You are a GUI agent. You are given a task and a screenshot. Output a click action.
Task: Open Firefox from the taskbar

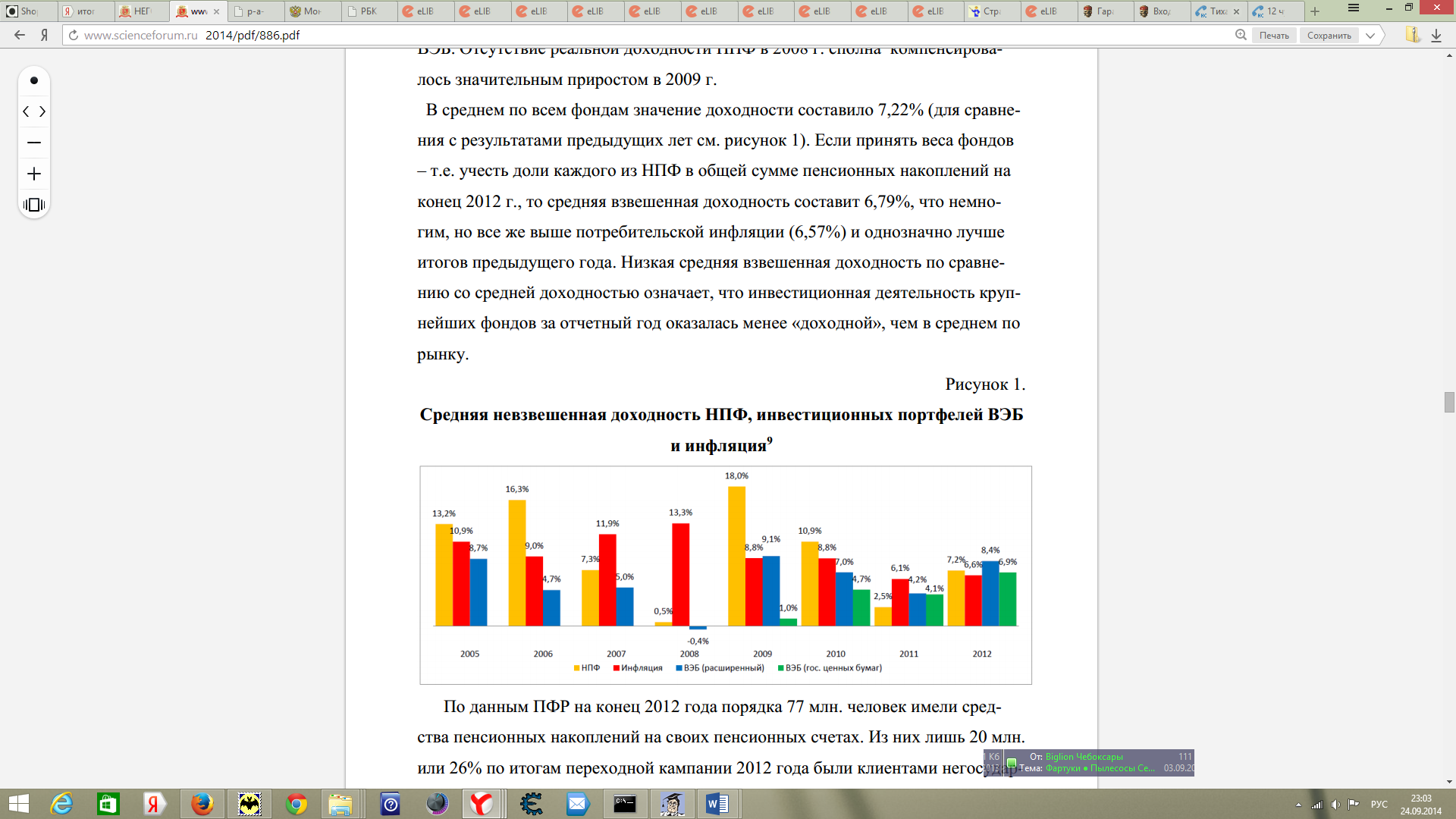[x=202, y=804]
